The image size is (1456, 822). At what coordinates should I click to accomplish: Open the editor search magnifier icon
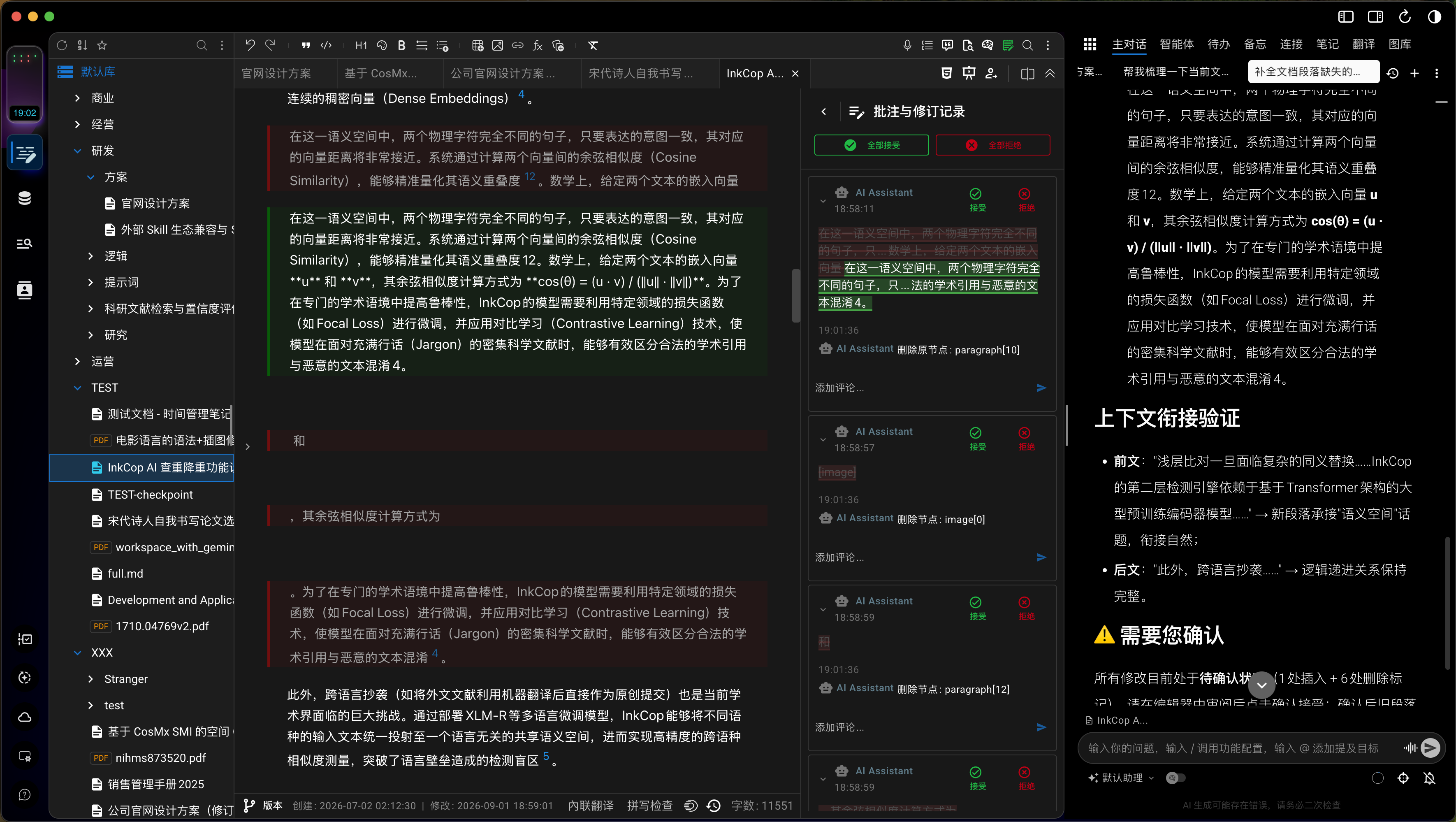click(1027, 45)
